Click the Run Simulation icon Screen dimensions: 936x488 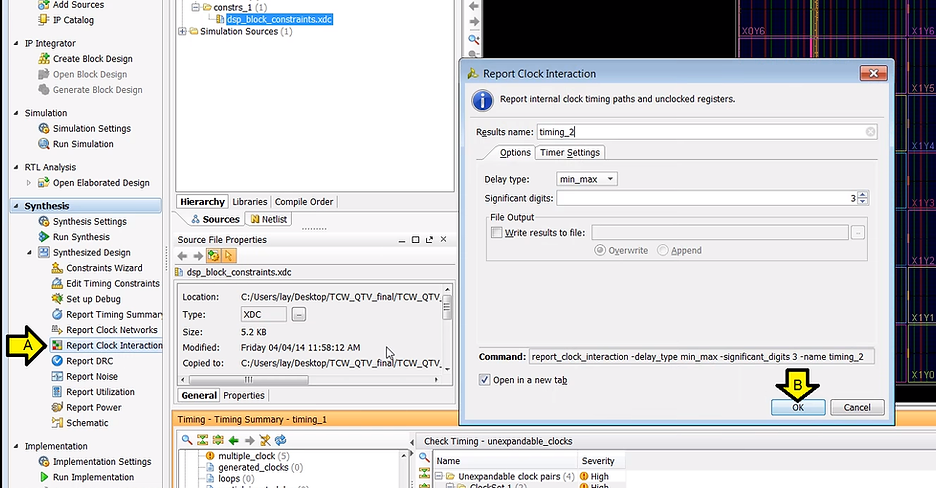pos(44,144)
